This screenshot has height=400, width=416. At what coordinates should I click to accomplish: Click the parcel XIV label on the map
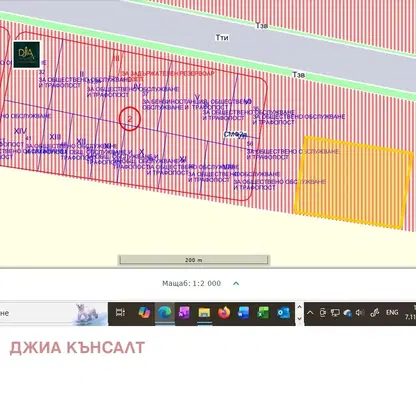tap(20, 131)
